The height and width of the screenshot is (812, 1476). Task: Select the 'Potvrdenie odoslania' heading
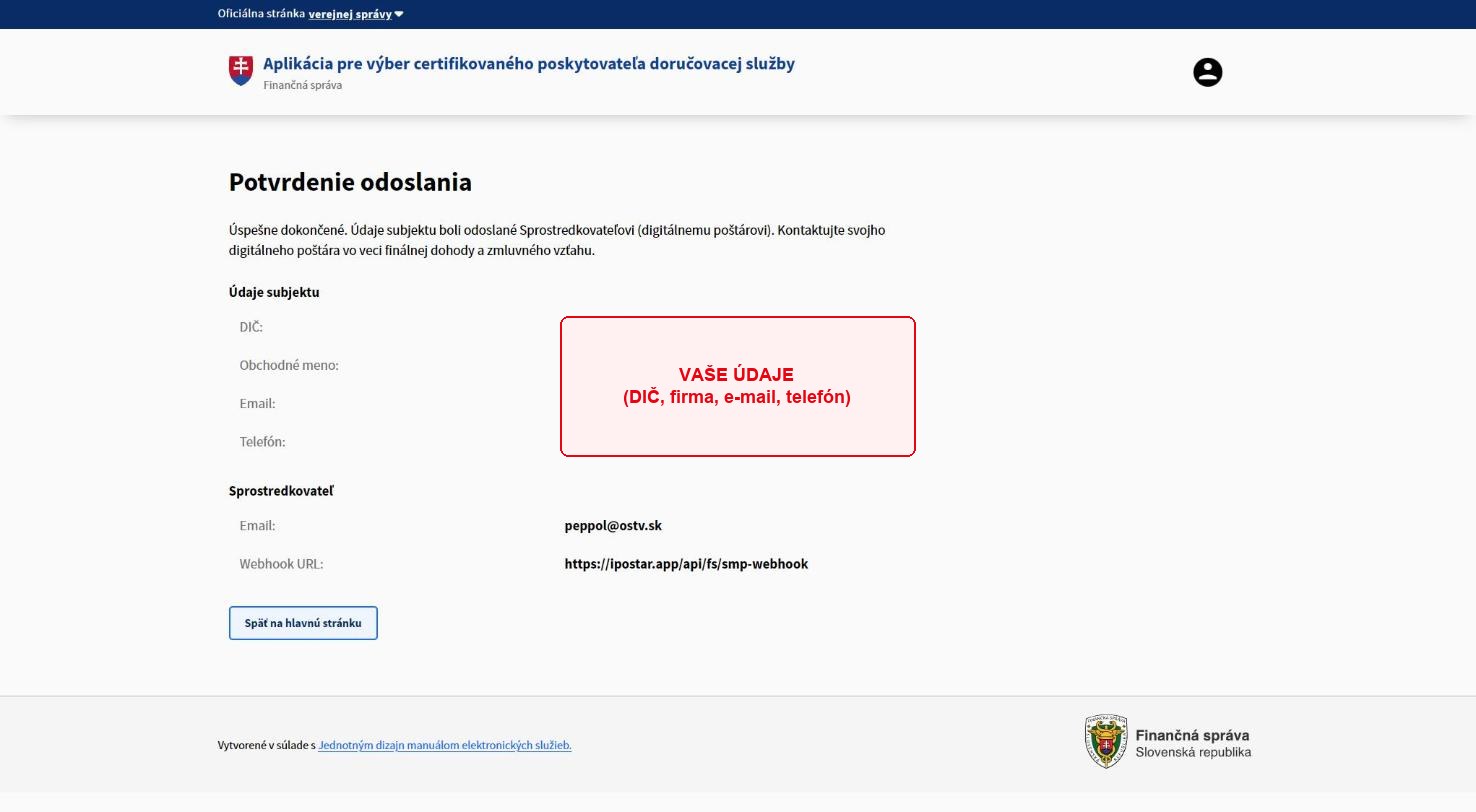click(350, 182)
